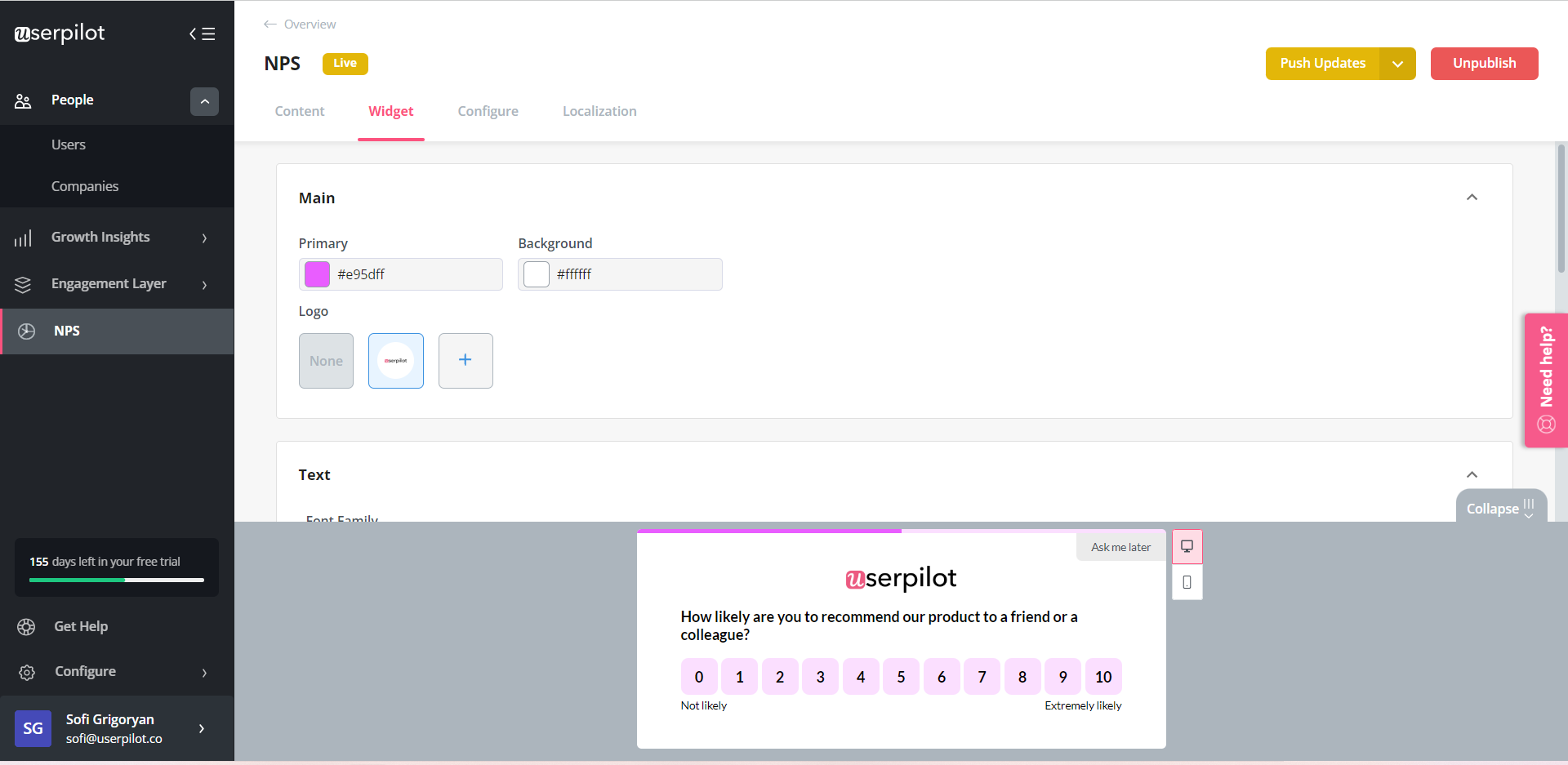
Task: Collapse the preview panel
Action: [x=1501, y=506]
